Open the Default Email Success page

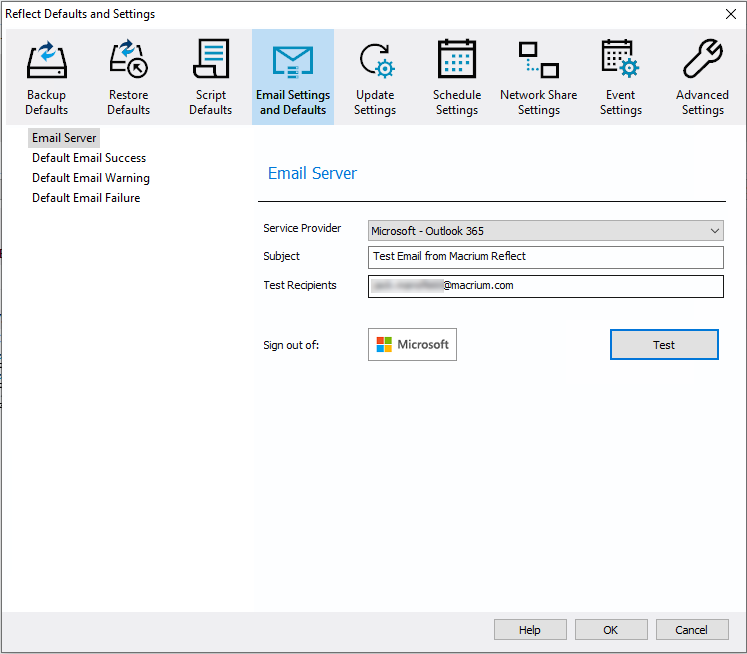[x=89, y=158]
